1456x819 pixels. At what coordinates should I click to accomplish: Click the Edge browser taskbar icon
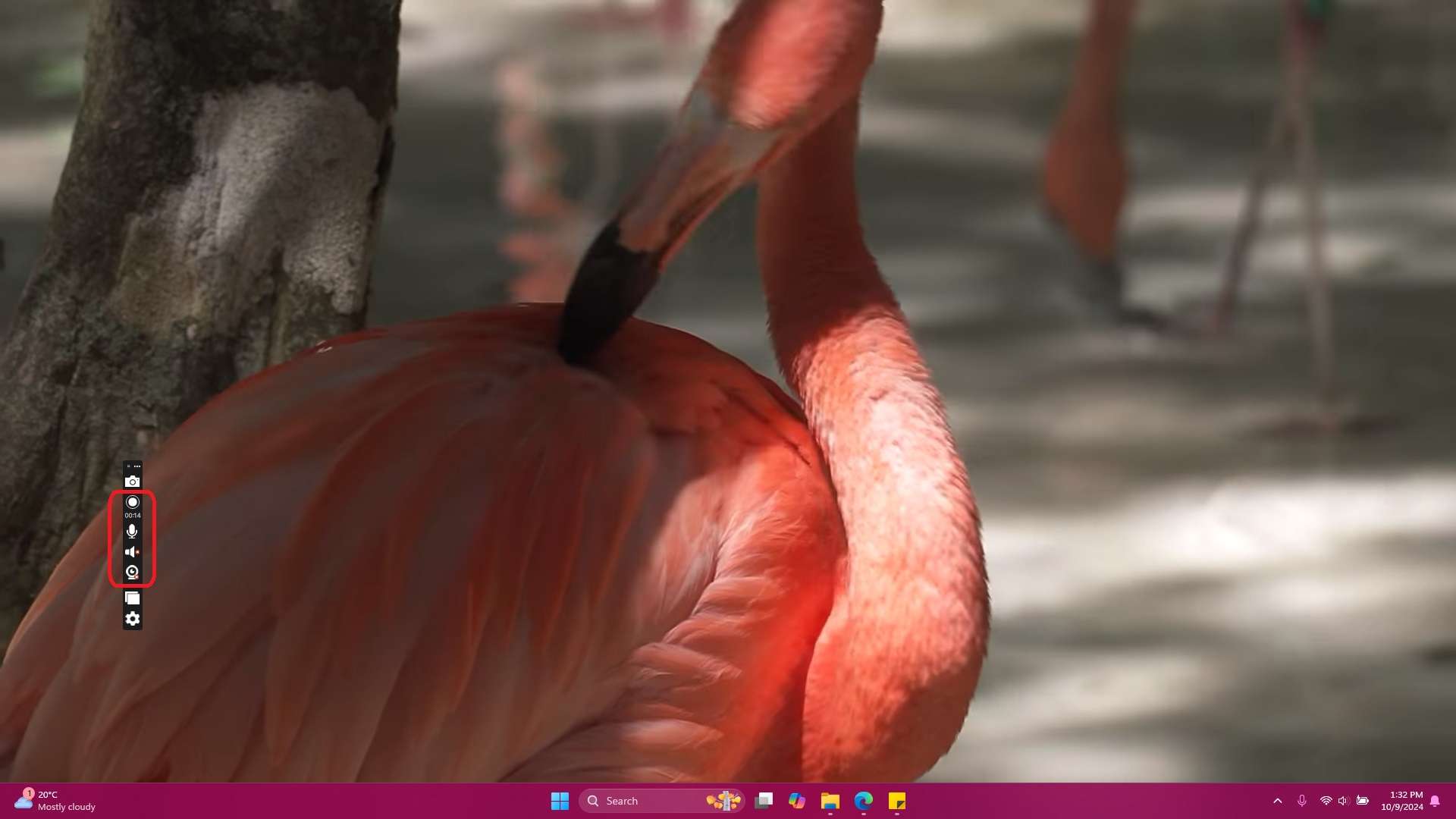(x=863, y=800)
